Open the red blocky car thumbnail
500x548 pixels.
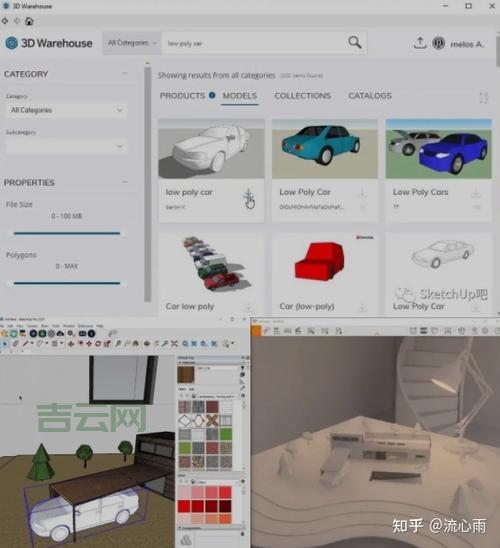[x=319, y=261]
